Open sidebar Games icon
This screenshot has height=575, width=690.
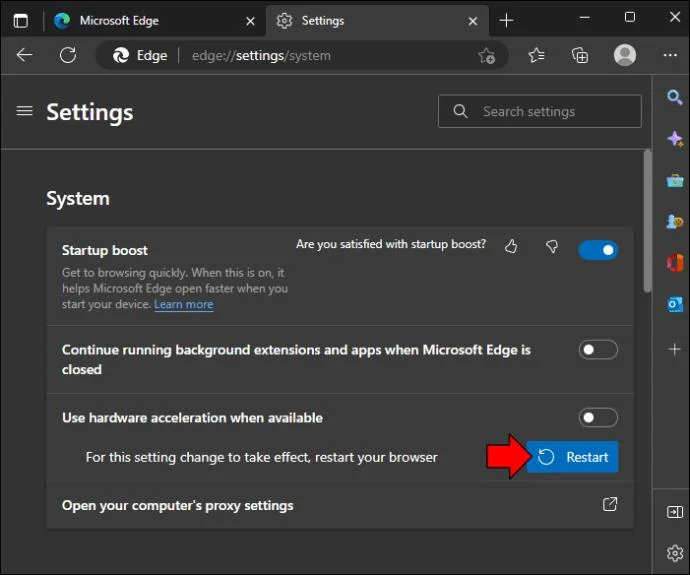pos(675,221)
